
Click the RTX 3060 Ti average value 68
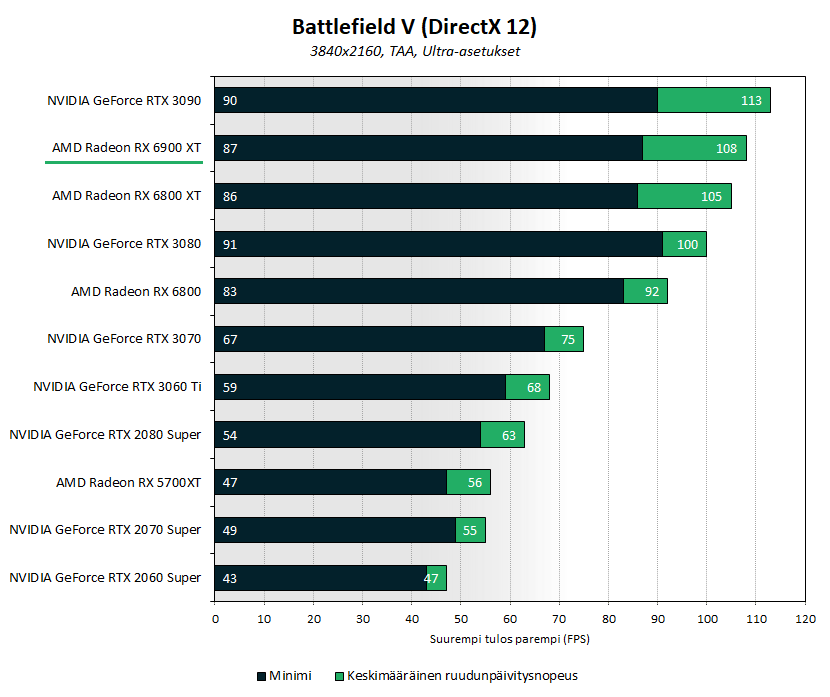[x=534, y=388]
